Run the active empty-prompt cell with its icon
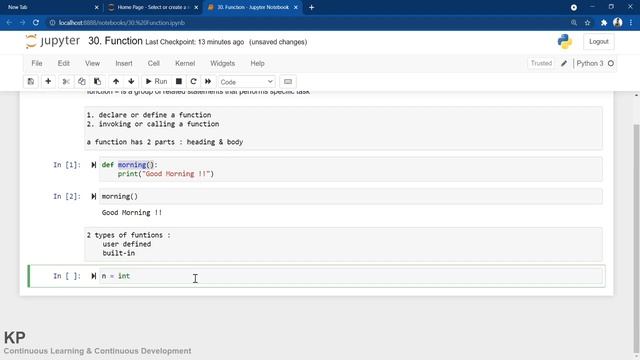Viewport: 640px width, 360px height. (x=93, y=276)
